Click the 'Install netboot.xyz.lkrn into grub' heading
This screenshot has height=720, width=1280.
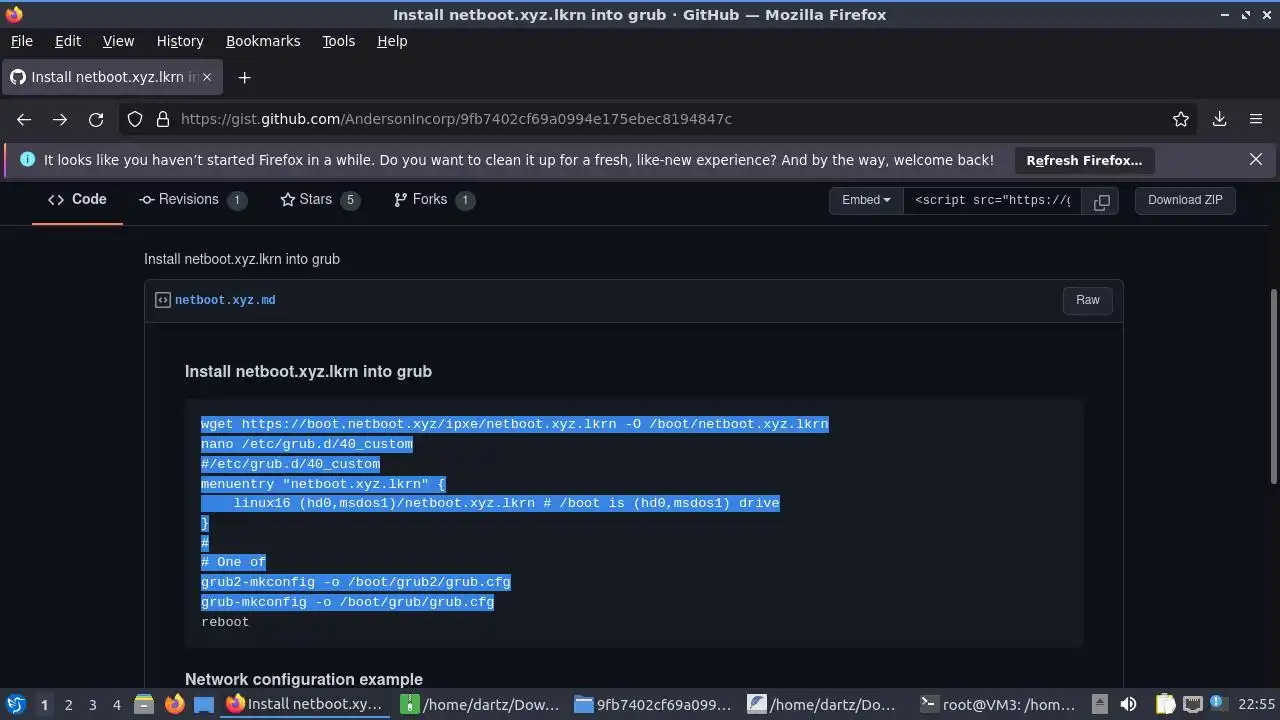308,371
